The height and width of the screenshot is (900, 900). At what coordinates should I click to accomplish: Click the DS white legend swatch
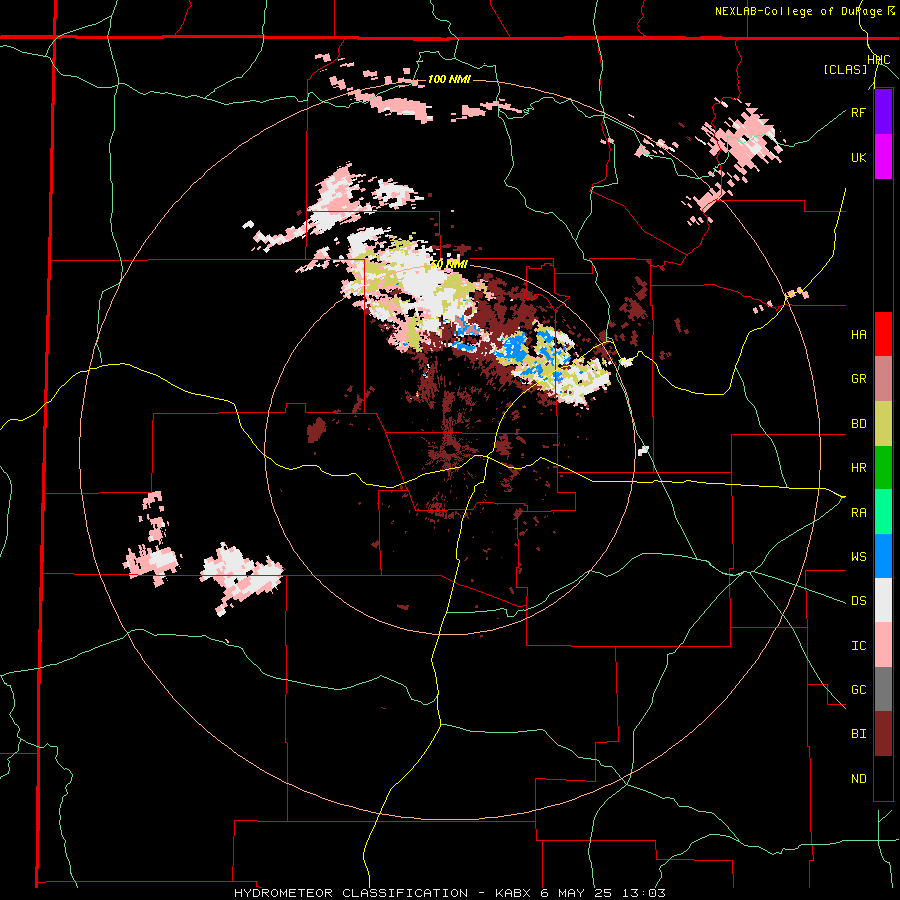[x=883, y=600]
